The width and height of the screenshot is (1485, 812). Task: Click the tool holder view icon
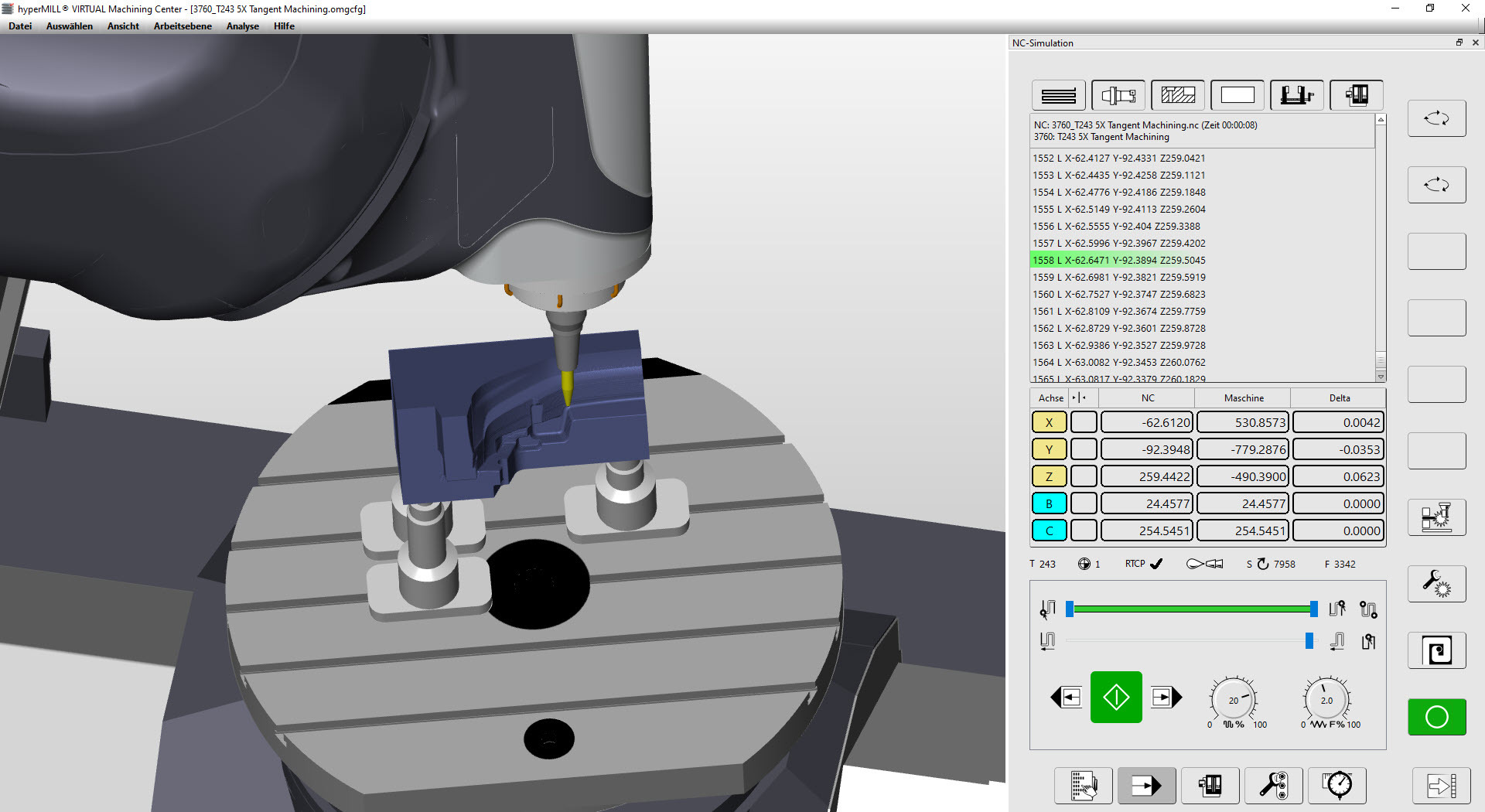1118,95
